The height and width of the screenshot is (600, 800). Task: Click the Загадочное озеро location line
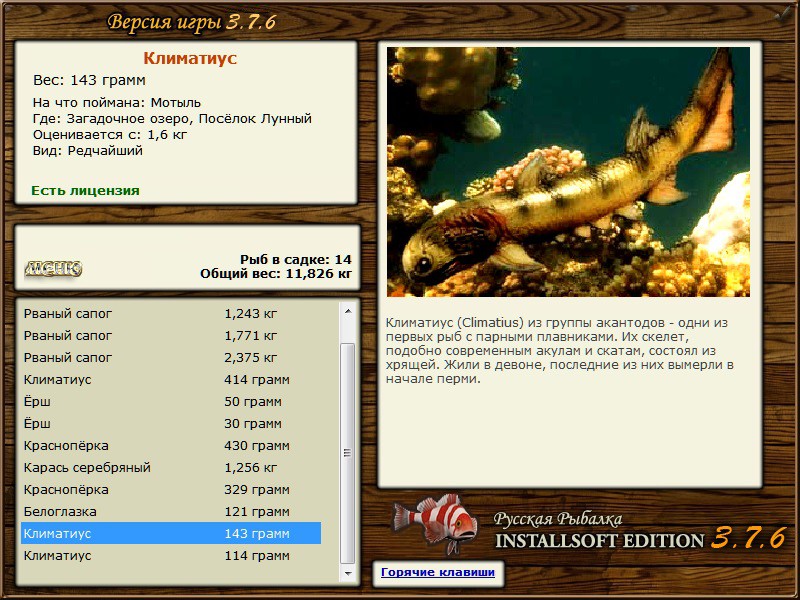coord(172,119)
